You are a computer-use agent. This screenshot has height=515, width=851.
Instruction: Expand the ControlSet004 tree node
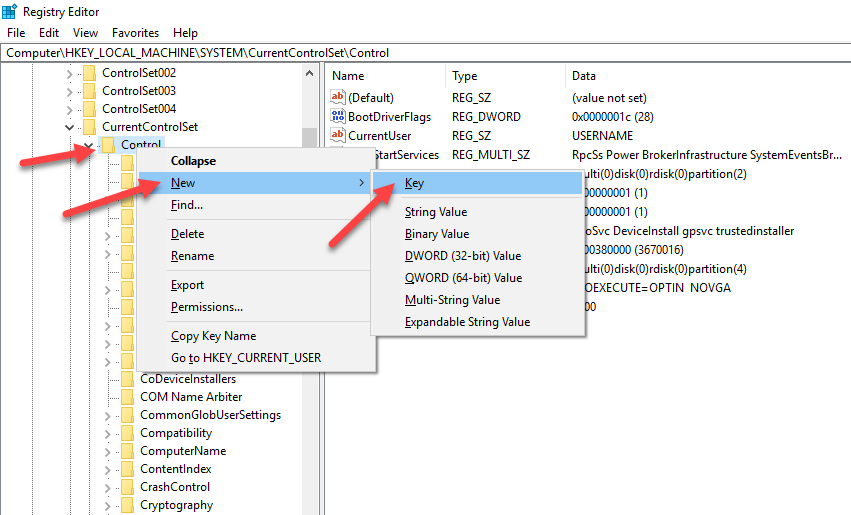[x=69, y=109]
